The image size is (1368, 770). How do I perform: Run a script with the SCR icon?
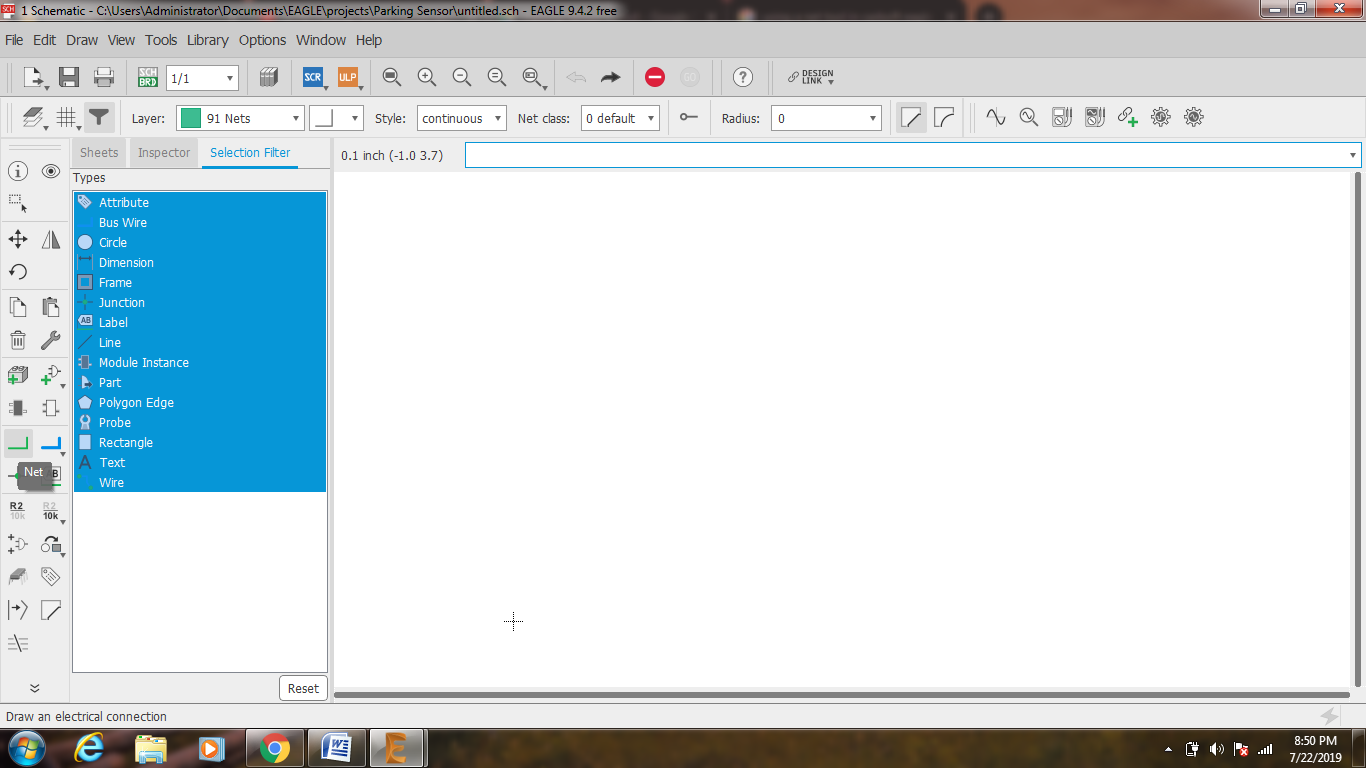[313, 77]
